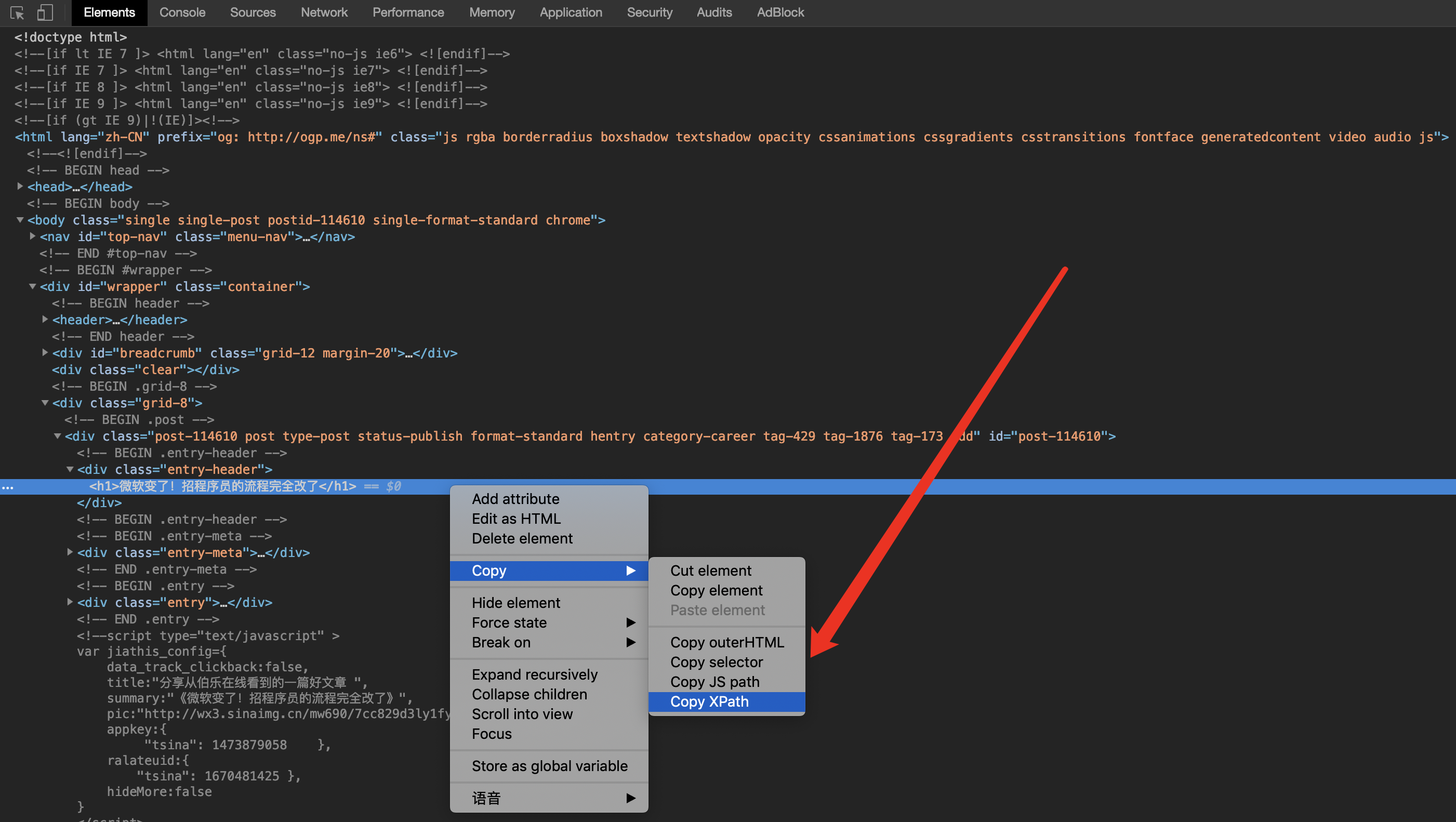Image resolution: width=1456 pixels, height=822 pixels.
Task: Click the '"tsina": 1473879058' line
Action: pyautogui.click(x=237, y=745)
